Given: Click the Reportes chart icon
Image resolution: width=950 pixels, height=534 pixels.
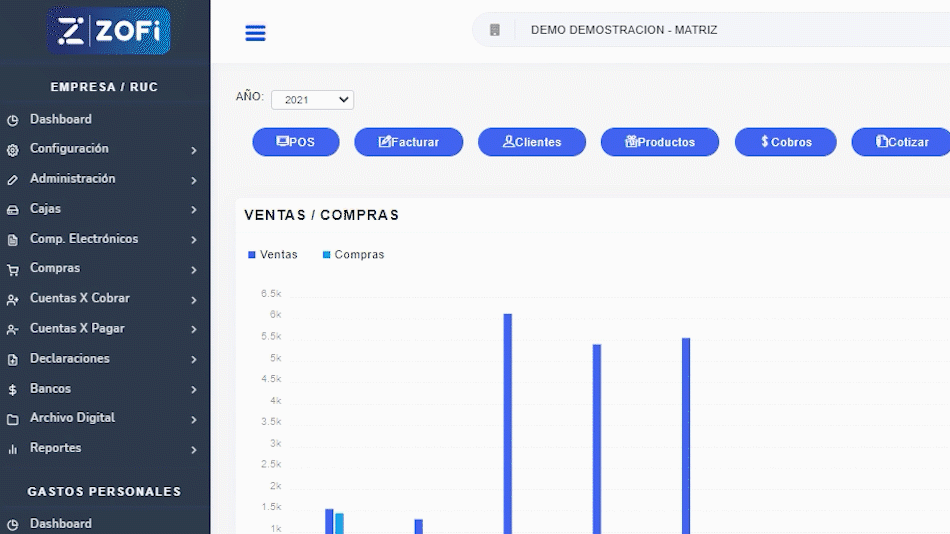Looking at the screenshot, I should pyautogui.click(x=12, y=450).
